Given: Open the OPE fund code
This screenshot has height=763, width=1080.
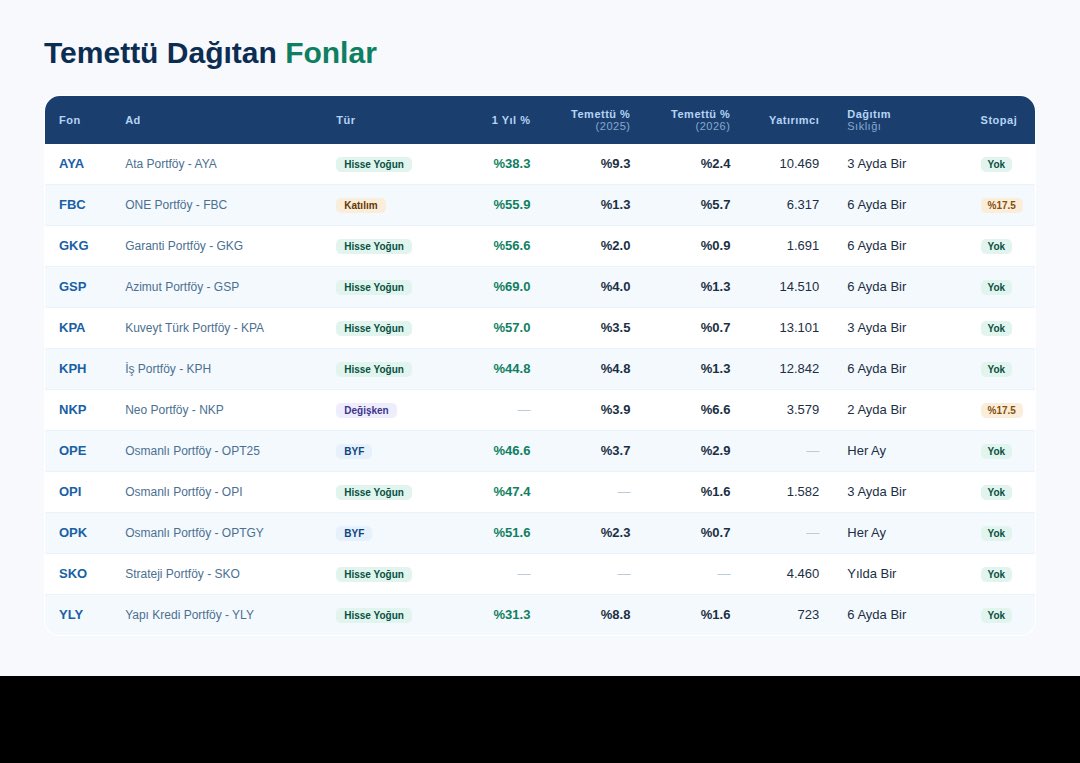Looking at the screenshot, I should click(72, 450).
